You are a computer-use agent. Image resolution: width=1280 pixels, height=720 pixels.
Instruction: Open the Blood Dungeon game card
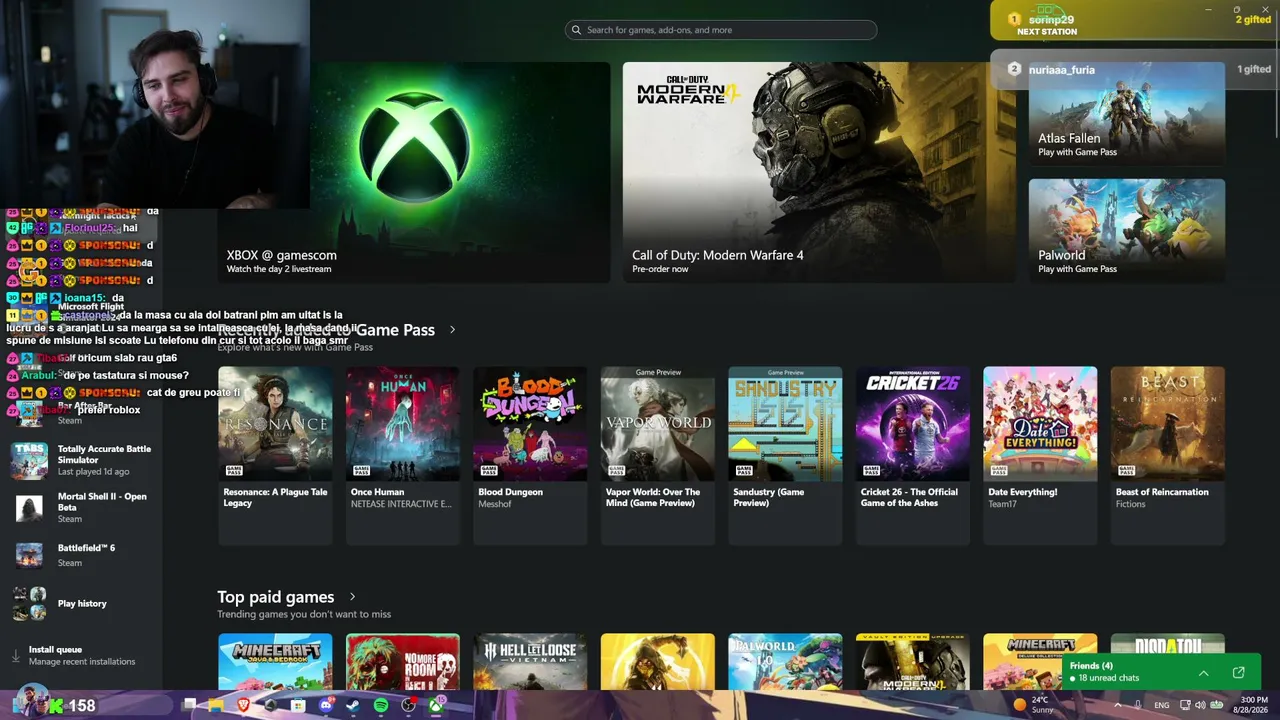tap(530, 455)
